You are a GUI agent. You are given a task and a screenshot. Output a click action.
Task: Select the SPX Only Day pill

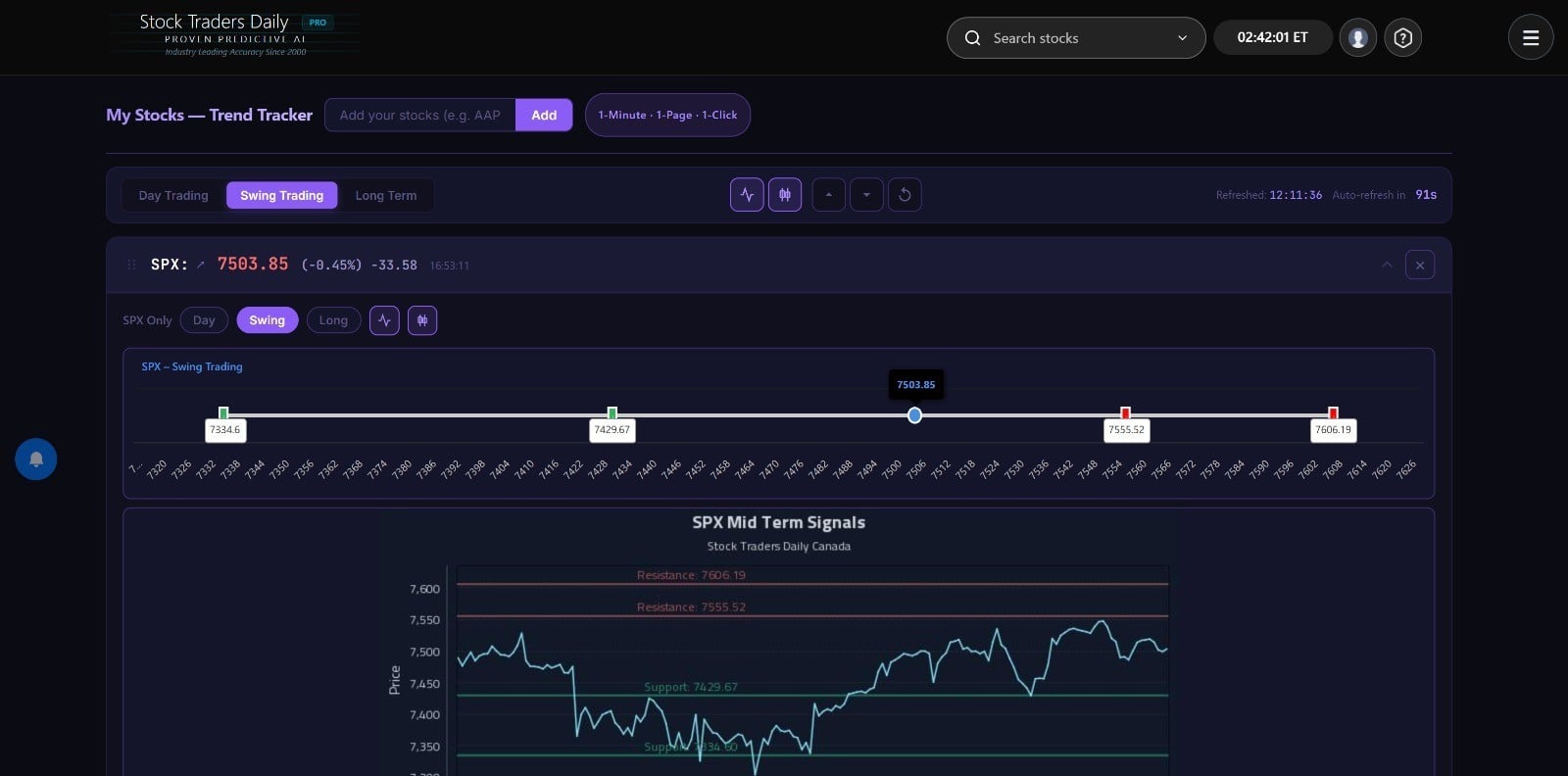204,320
